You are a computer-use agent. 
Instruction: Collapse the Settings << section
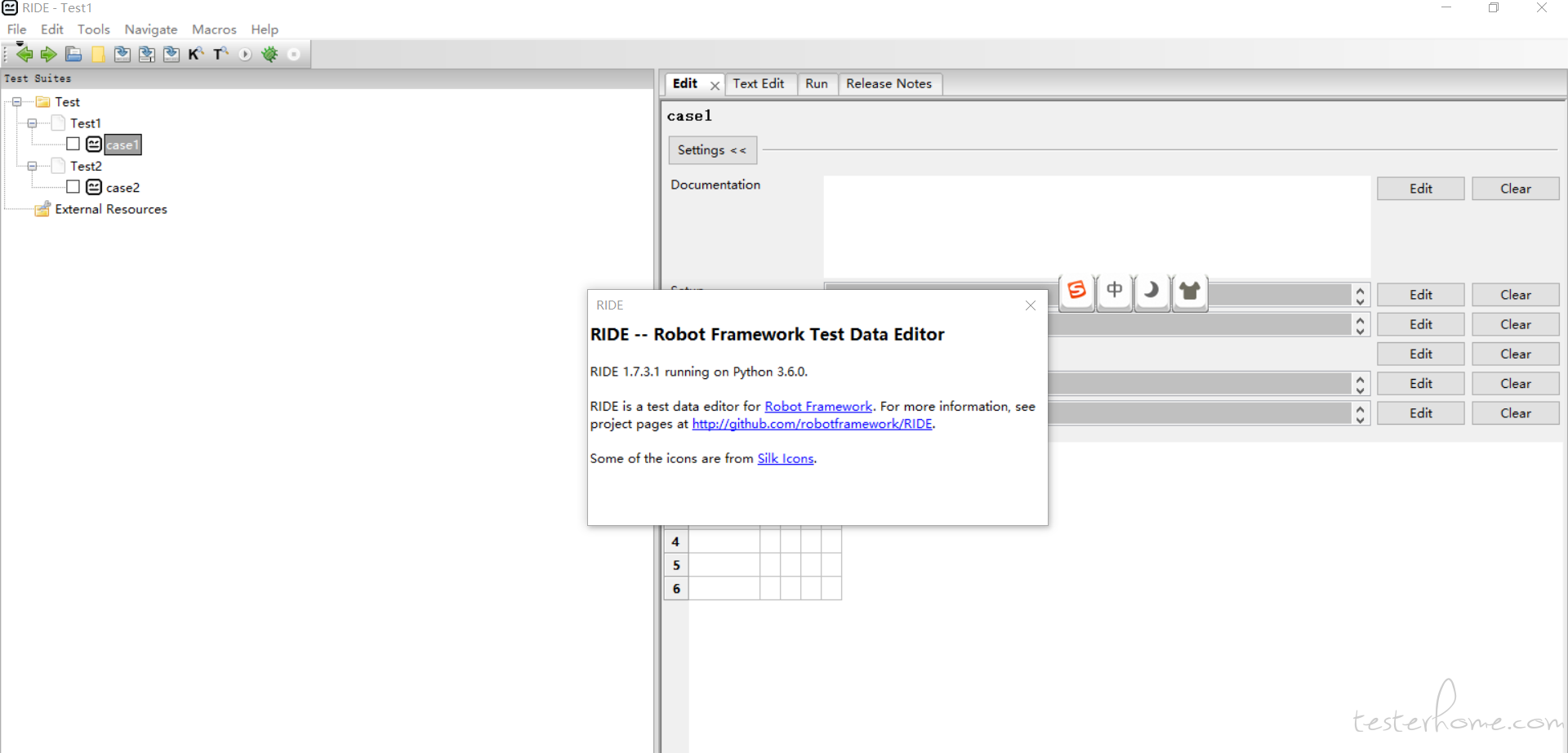click(712, 150)
